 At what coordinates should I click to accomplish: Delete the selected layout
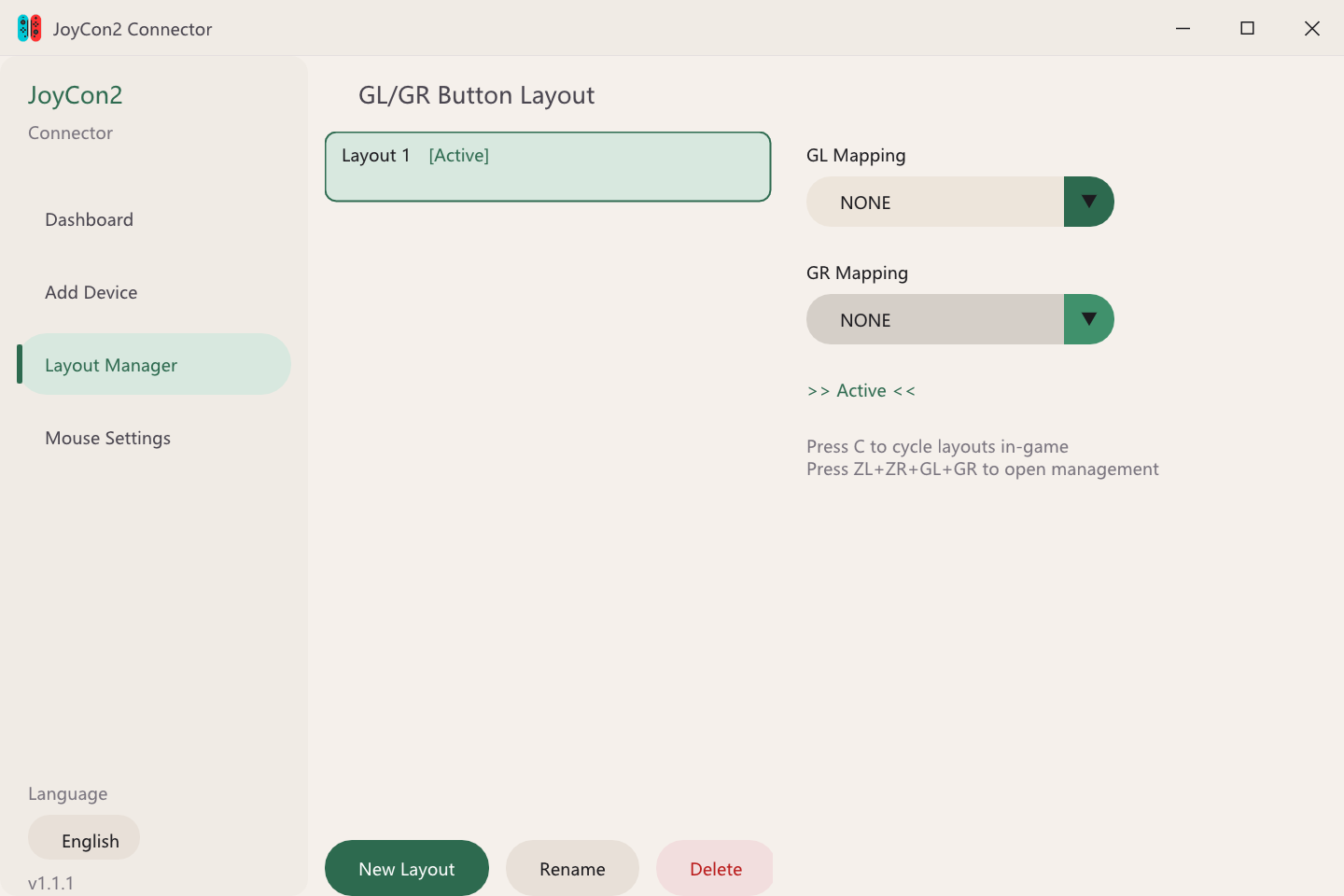pyautogui.click(x=715, y=868)
